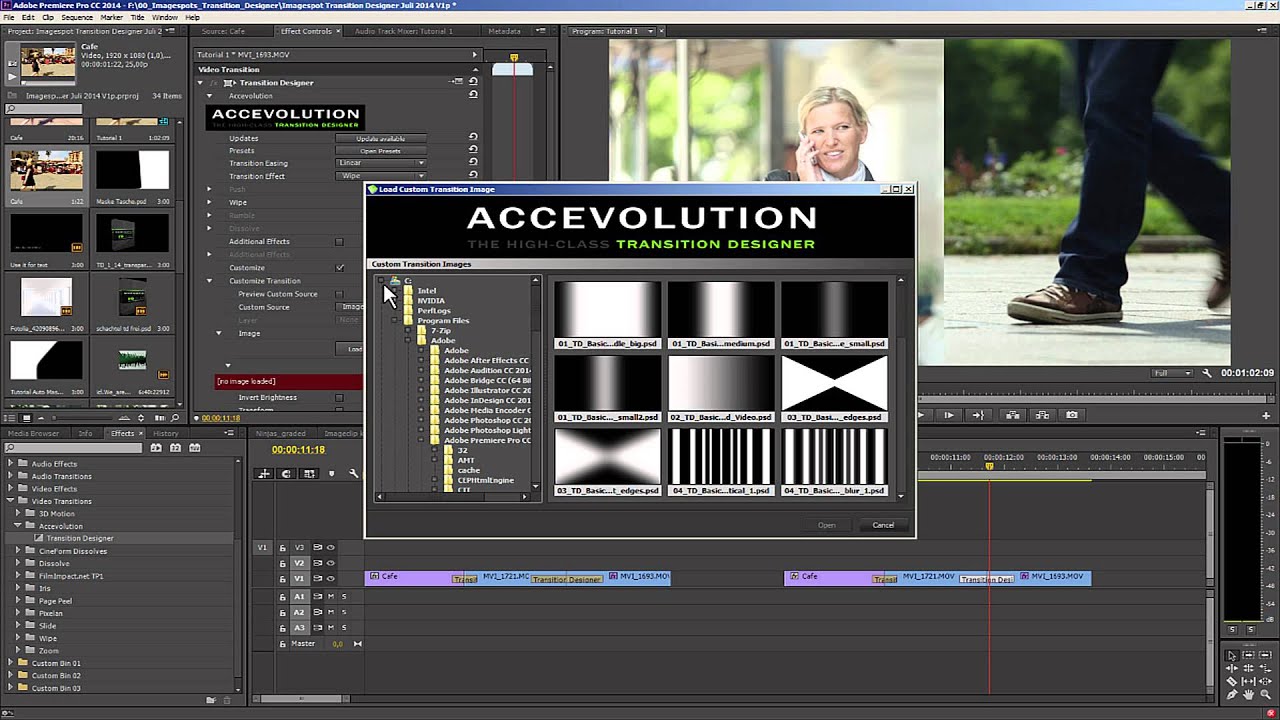Expand the Dissolve folder in Effects
Image resolution: width=1280 pixels, height=720 pixels.
tap(17, 563)
